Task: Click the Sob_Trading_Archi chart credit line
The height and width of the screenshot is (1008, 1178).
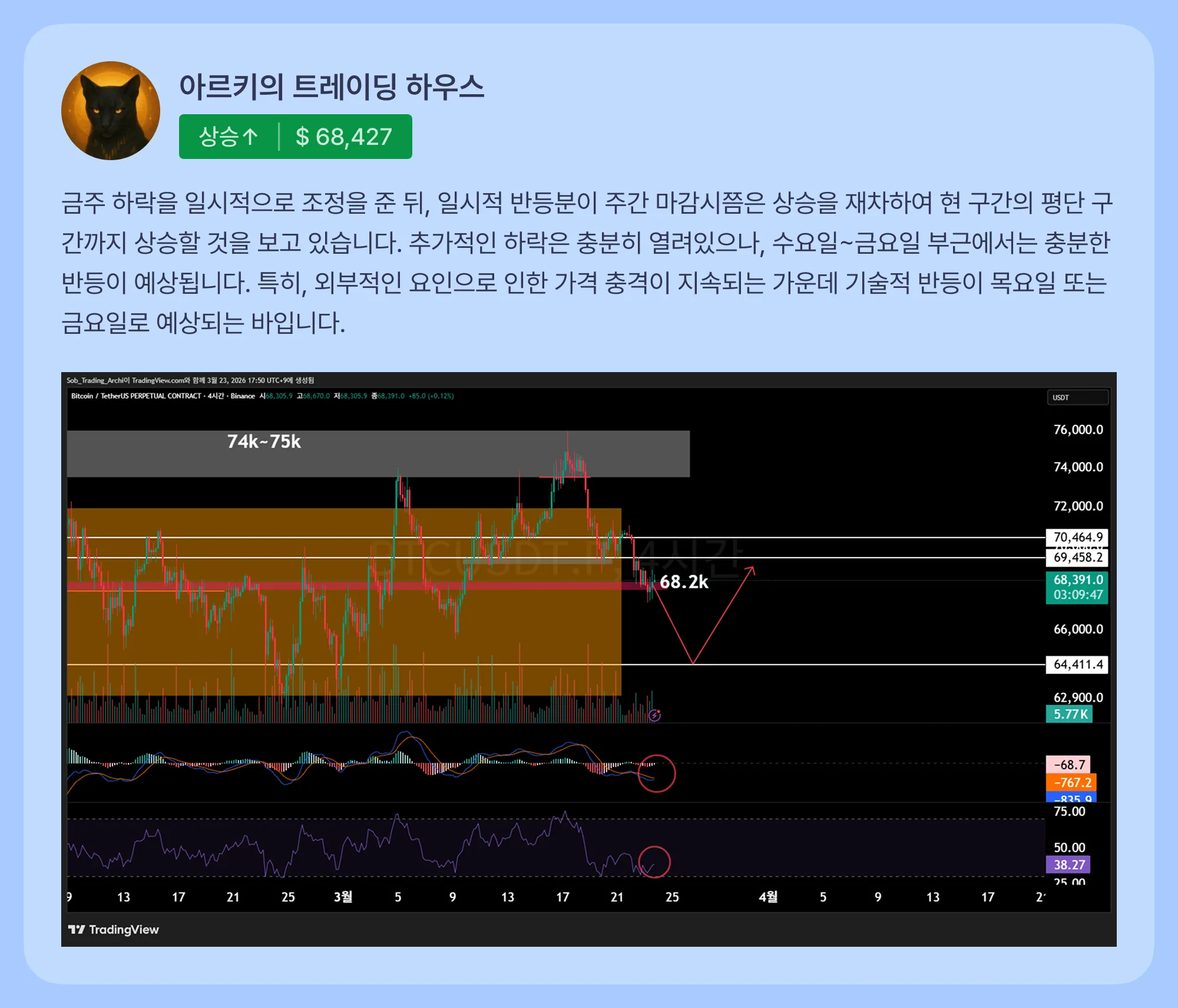Action: (x=190, y=380)
